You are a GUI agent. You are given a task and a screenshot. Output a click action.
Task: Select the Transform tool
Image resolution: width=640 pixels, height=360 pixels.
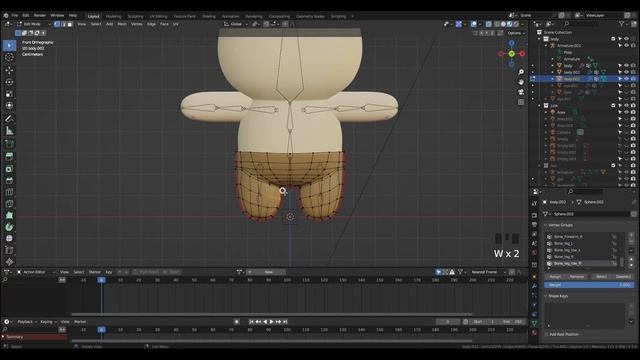tap(9, 106)
